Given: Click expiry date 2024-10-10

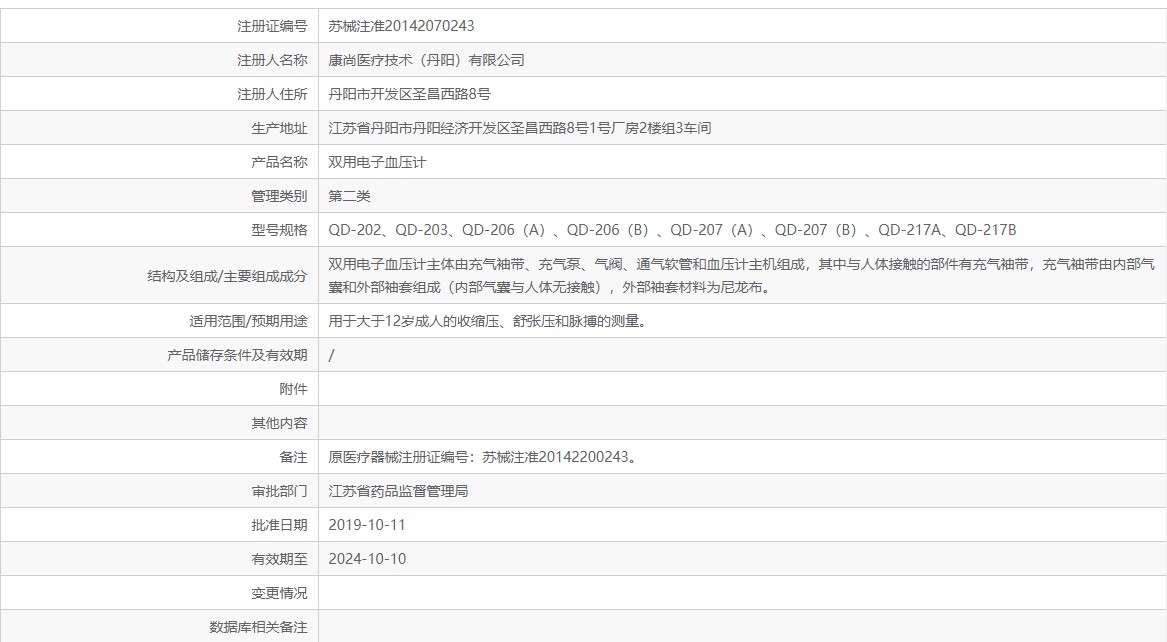Looking at the screenshot, I should pos(367,559).
